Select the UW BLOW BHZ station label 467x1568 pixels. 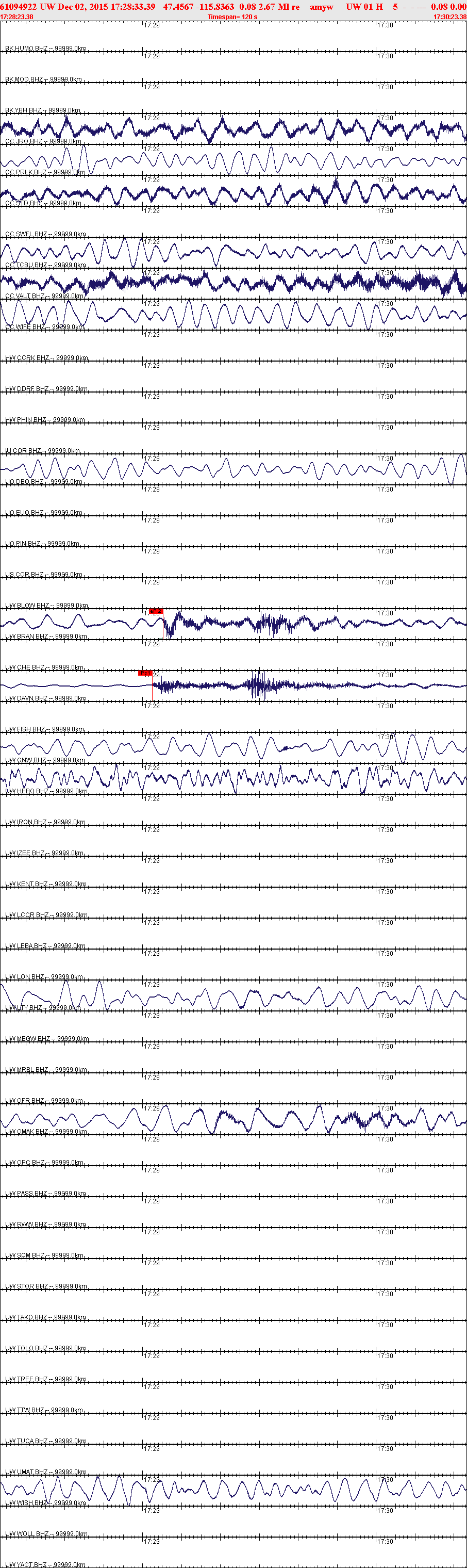tap(47, 606)
